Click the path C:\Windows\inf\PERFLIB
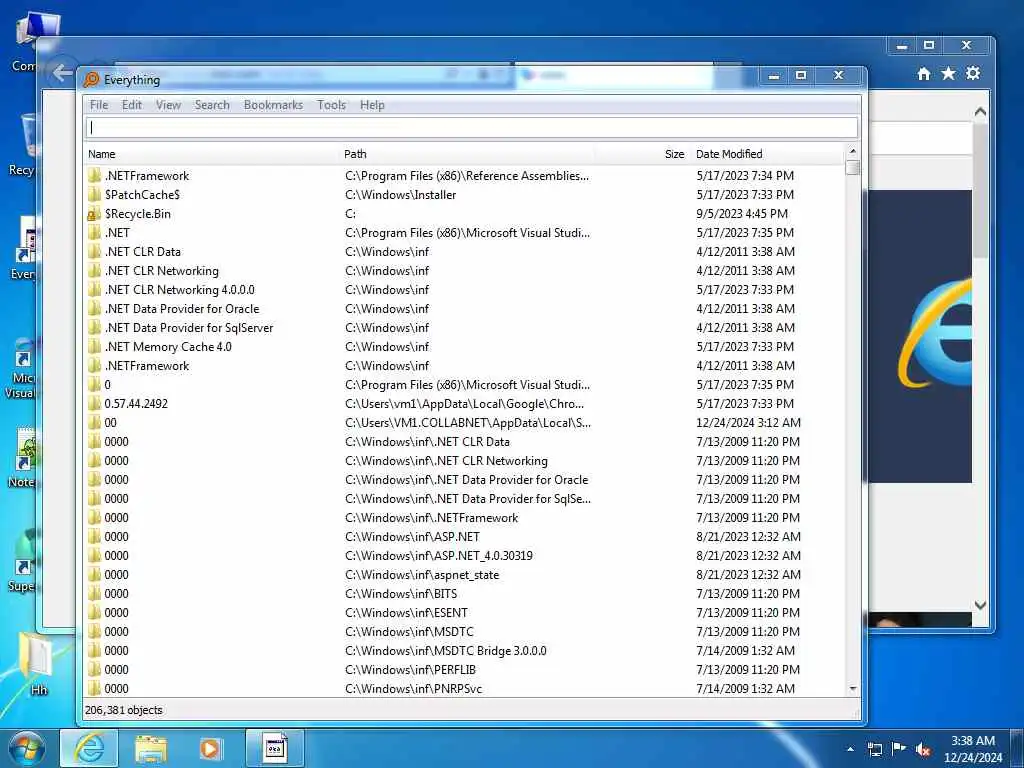 (x=410, y=669)
